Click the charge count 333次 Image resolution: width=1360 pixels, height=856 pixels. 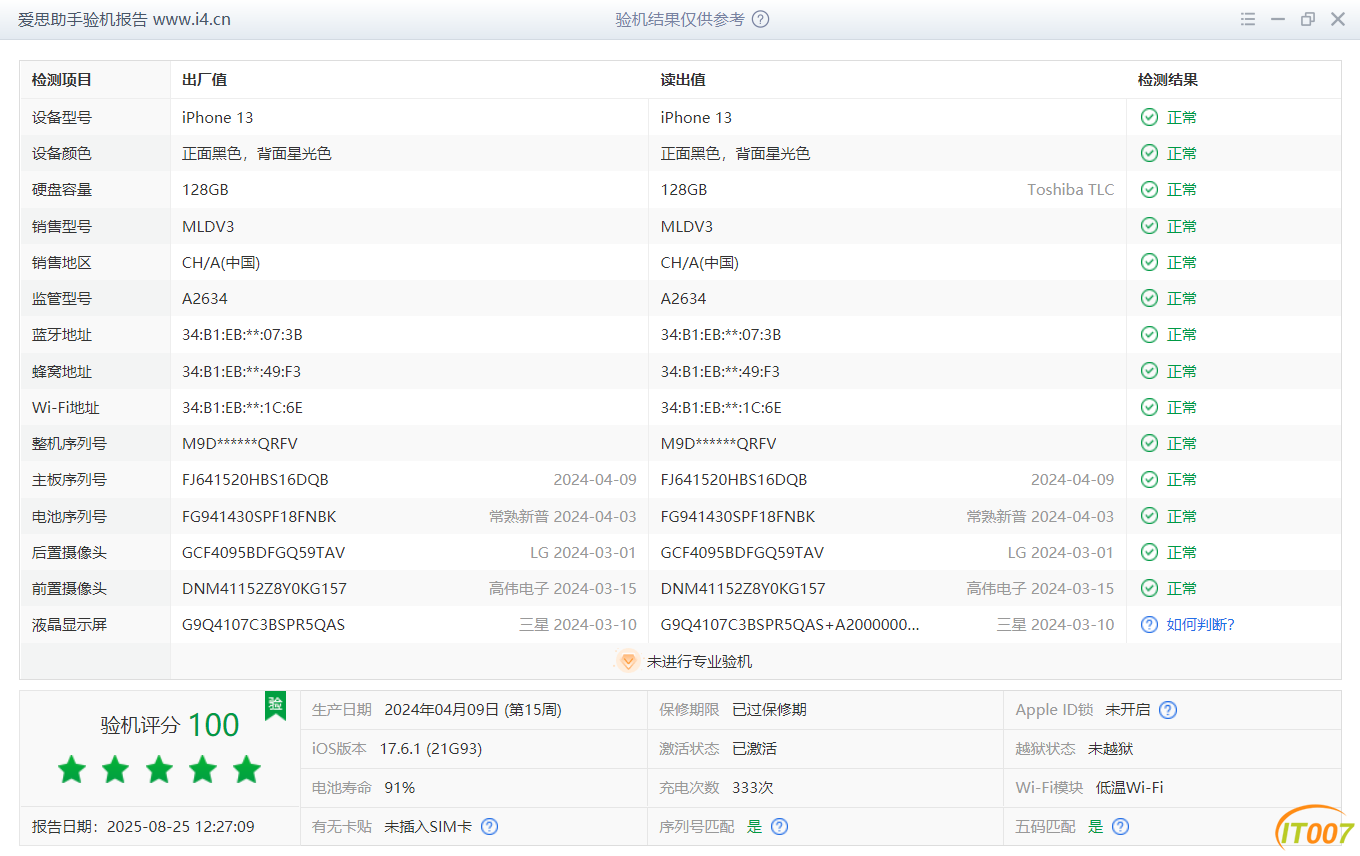(x=753, y=788)
